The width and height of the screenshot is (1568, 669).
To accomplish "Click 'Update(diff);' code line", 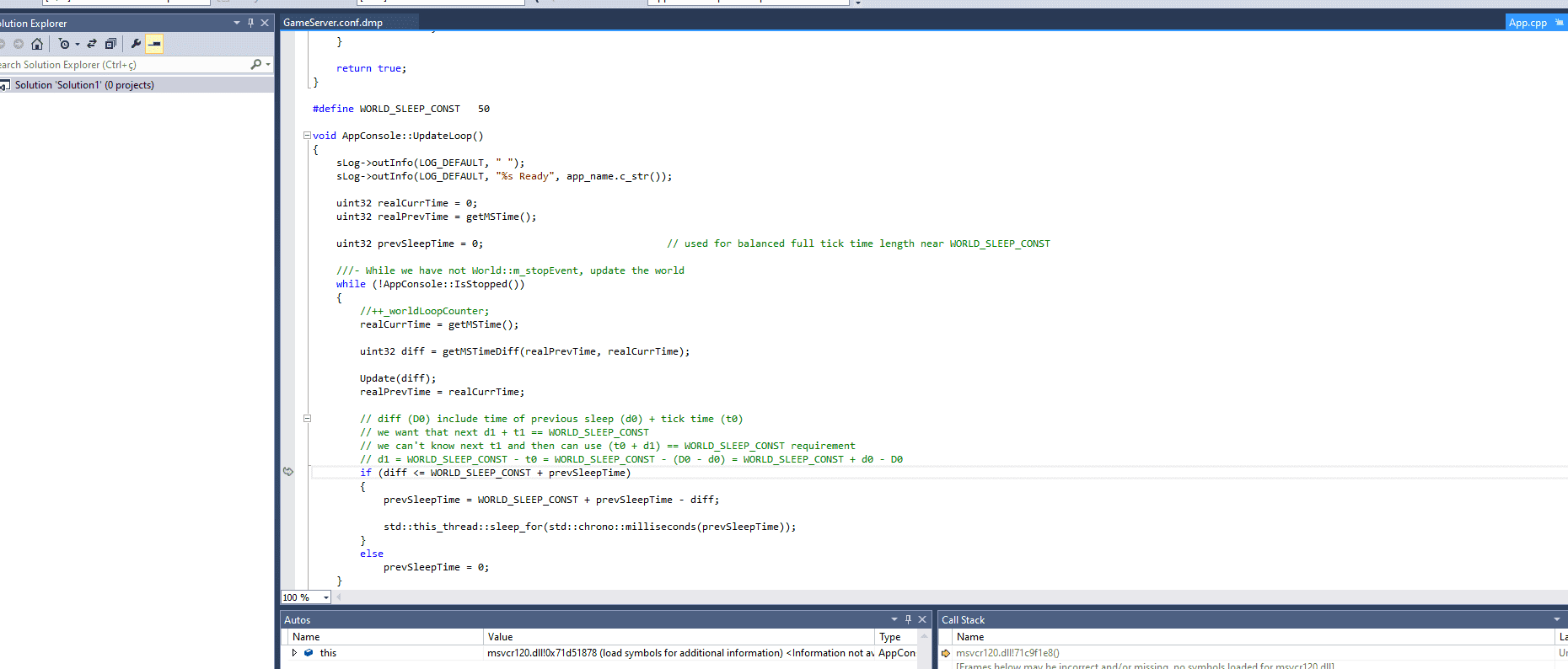I will pos(398,378).
